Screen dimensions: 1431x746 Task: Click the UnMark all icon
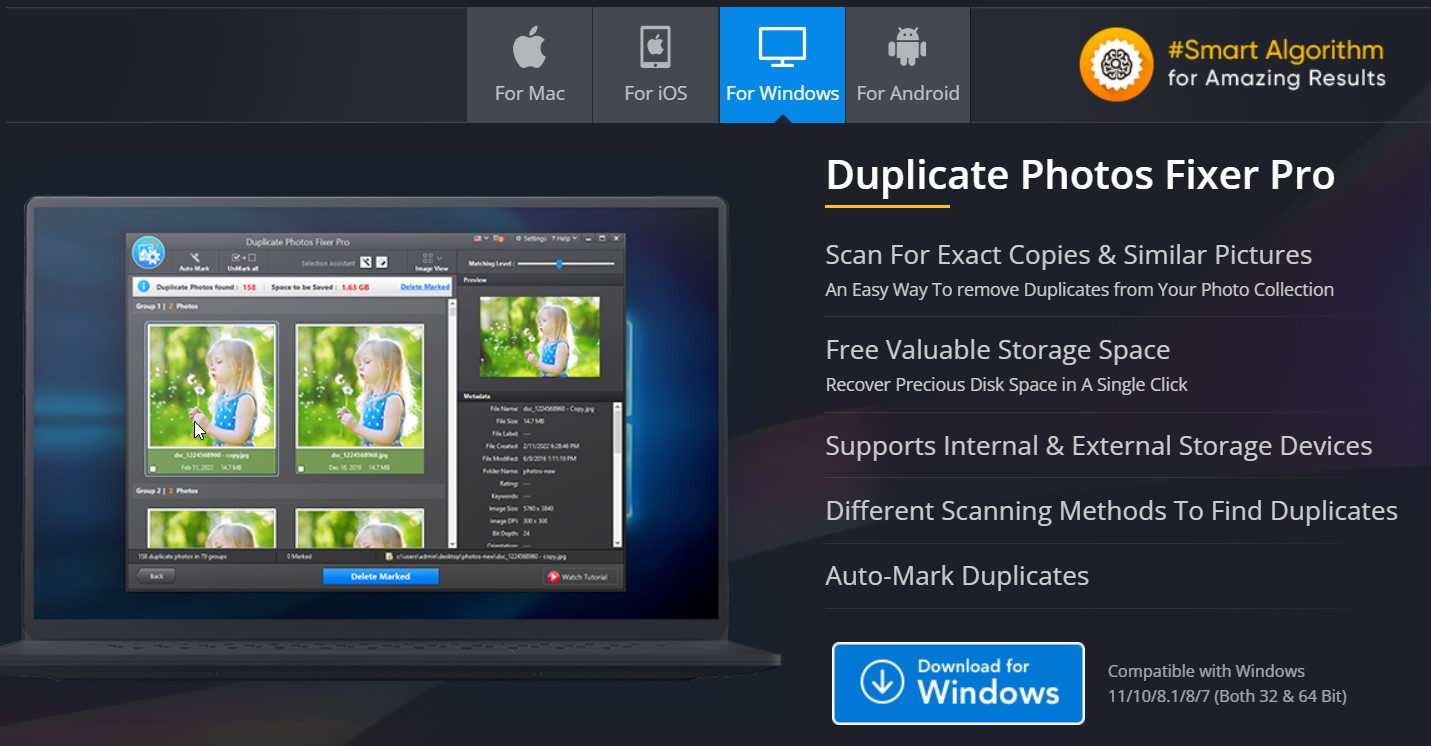click(x=243, y=257)
